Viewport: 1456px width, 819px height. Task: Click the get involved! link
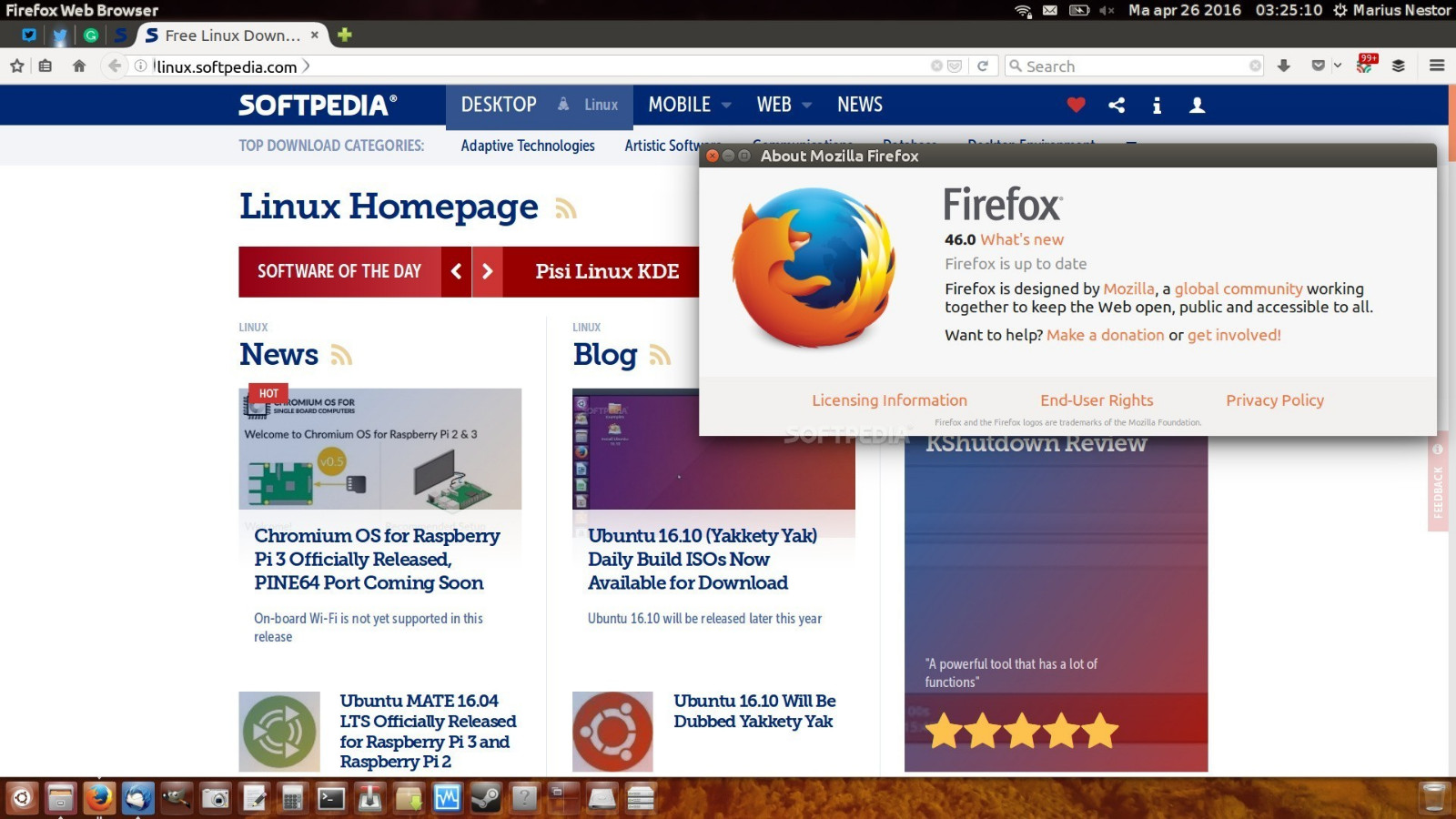click(1234, 335)
